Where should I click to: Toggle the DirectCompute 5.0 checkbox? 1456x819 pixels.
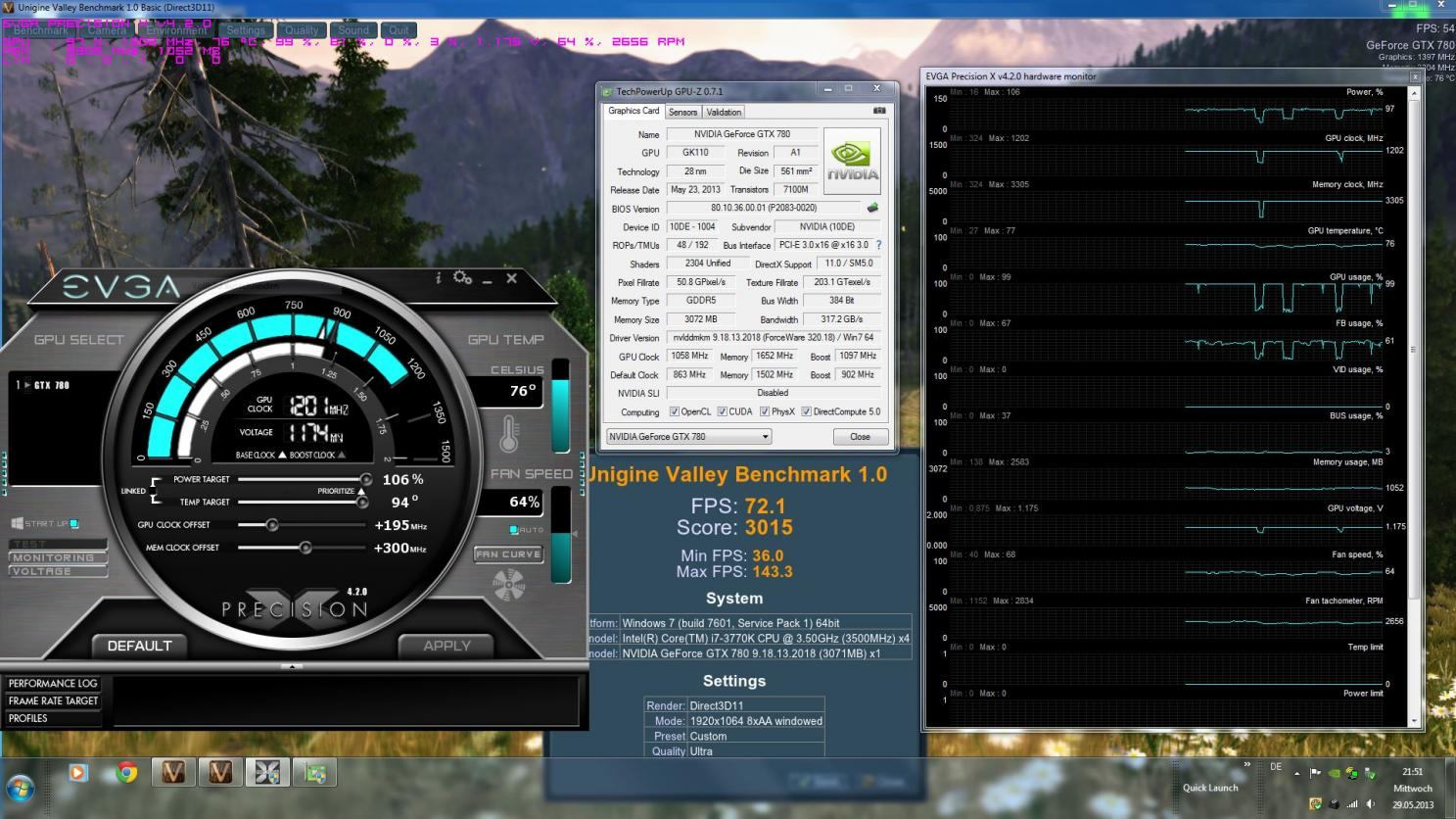coord(807,411)
